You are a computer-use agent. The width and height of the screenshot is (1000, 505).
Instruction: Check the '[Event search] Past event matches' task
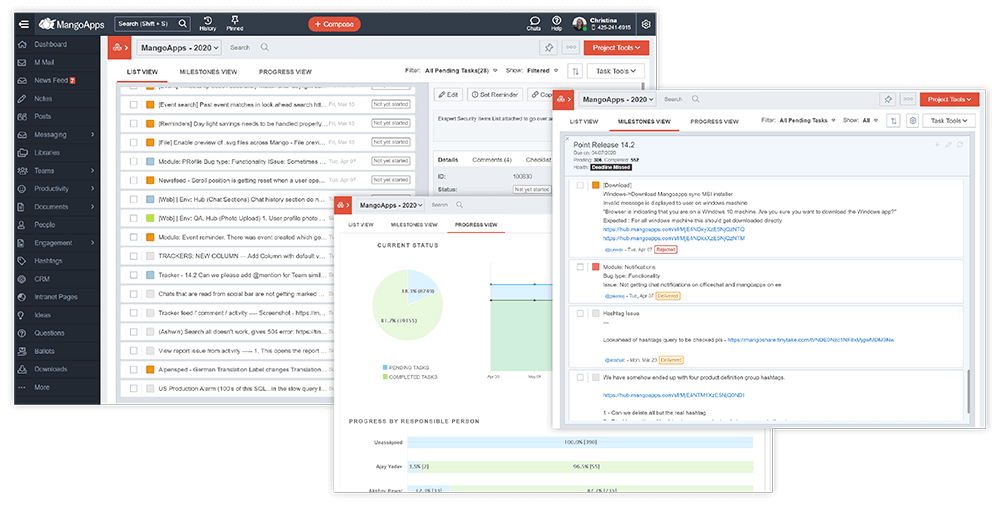click(x=134, y=105)
